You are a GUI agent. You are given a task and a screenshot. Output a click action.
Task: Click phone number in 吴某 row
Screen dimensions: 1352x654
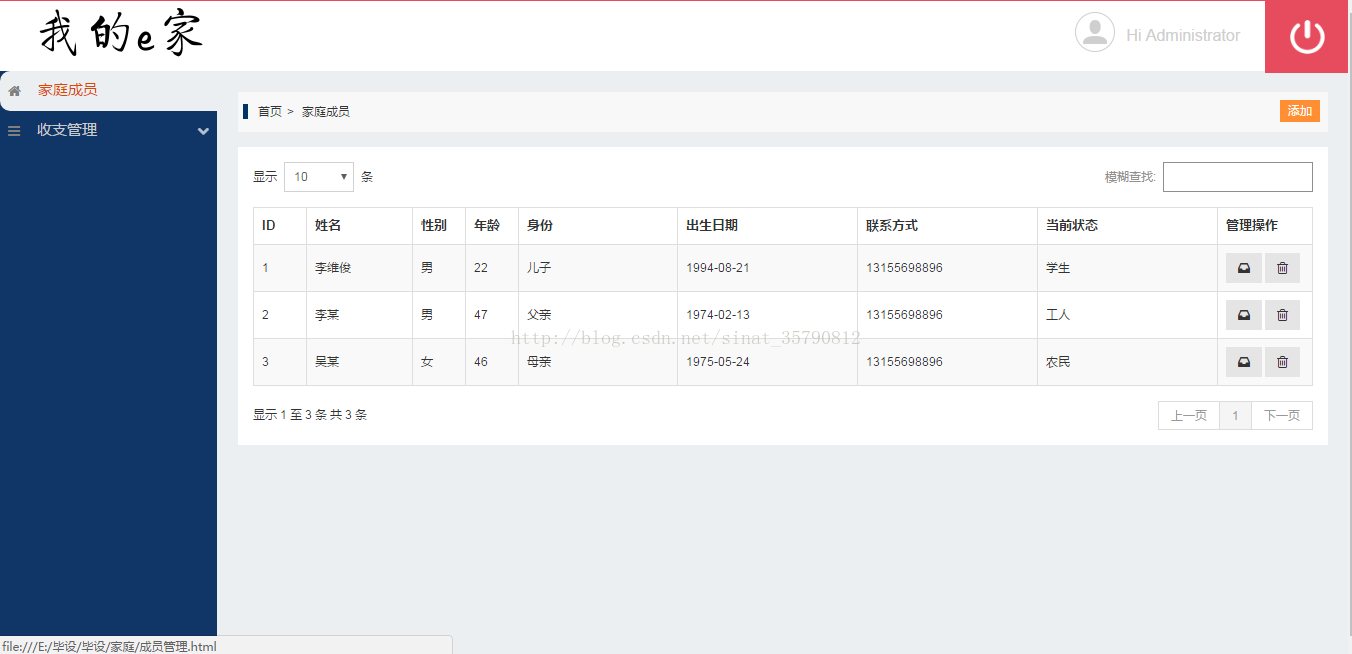point(904,362)
